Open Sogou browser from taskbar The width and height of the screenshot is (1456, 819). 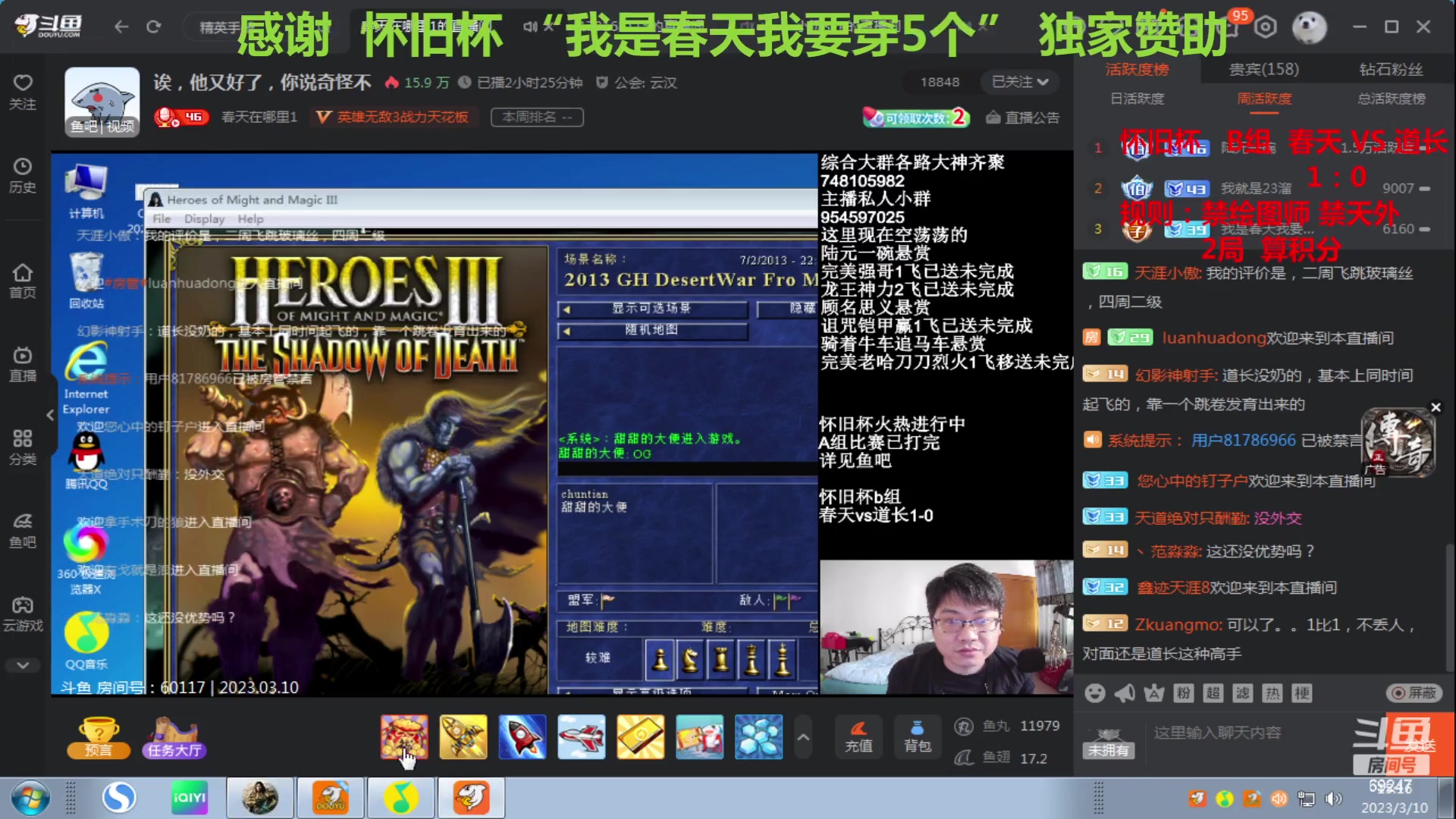(119, 798)
